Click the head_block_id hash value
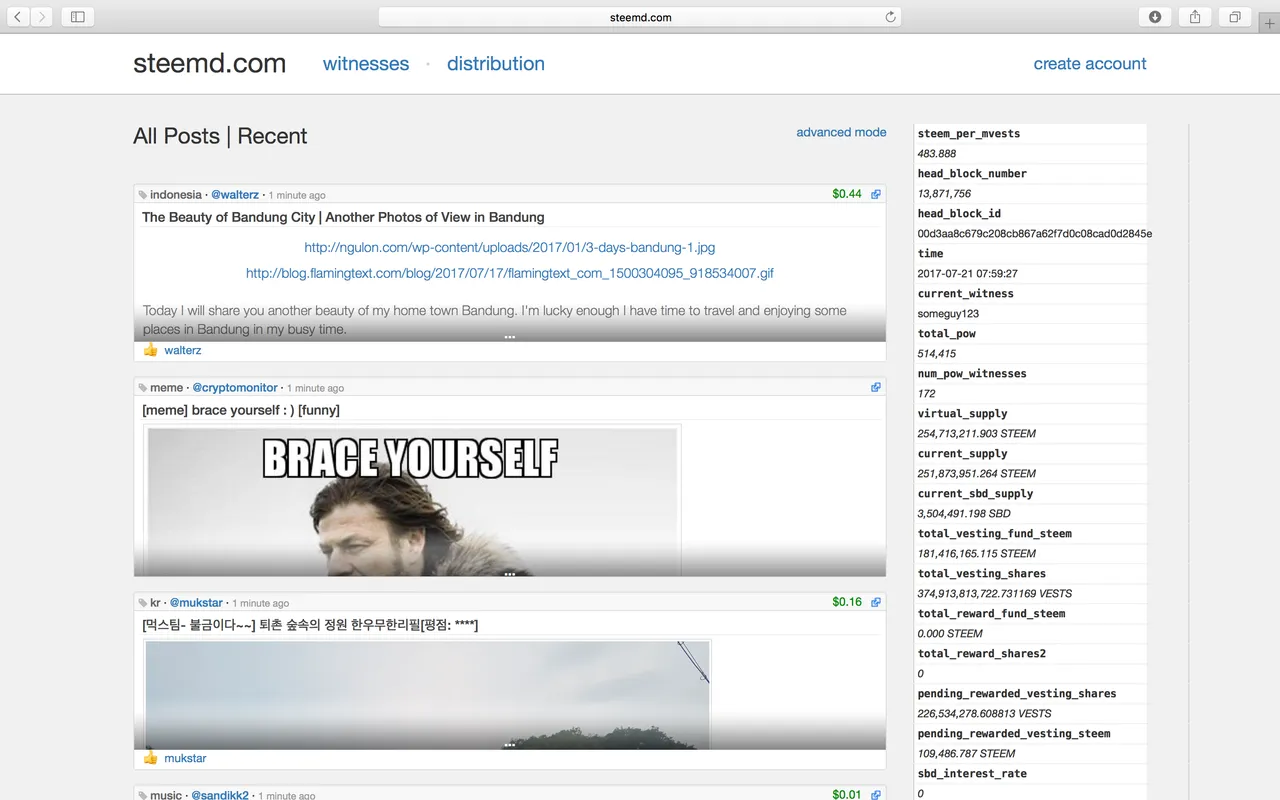The height and width of the screenshot is (800, 1280). 1034,234
